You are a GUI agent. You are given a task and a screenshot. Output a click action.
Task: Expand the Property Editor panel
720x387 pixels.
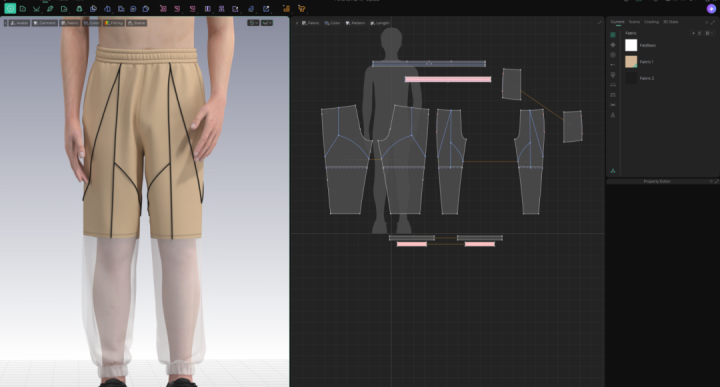tap(716, 181)
